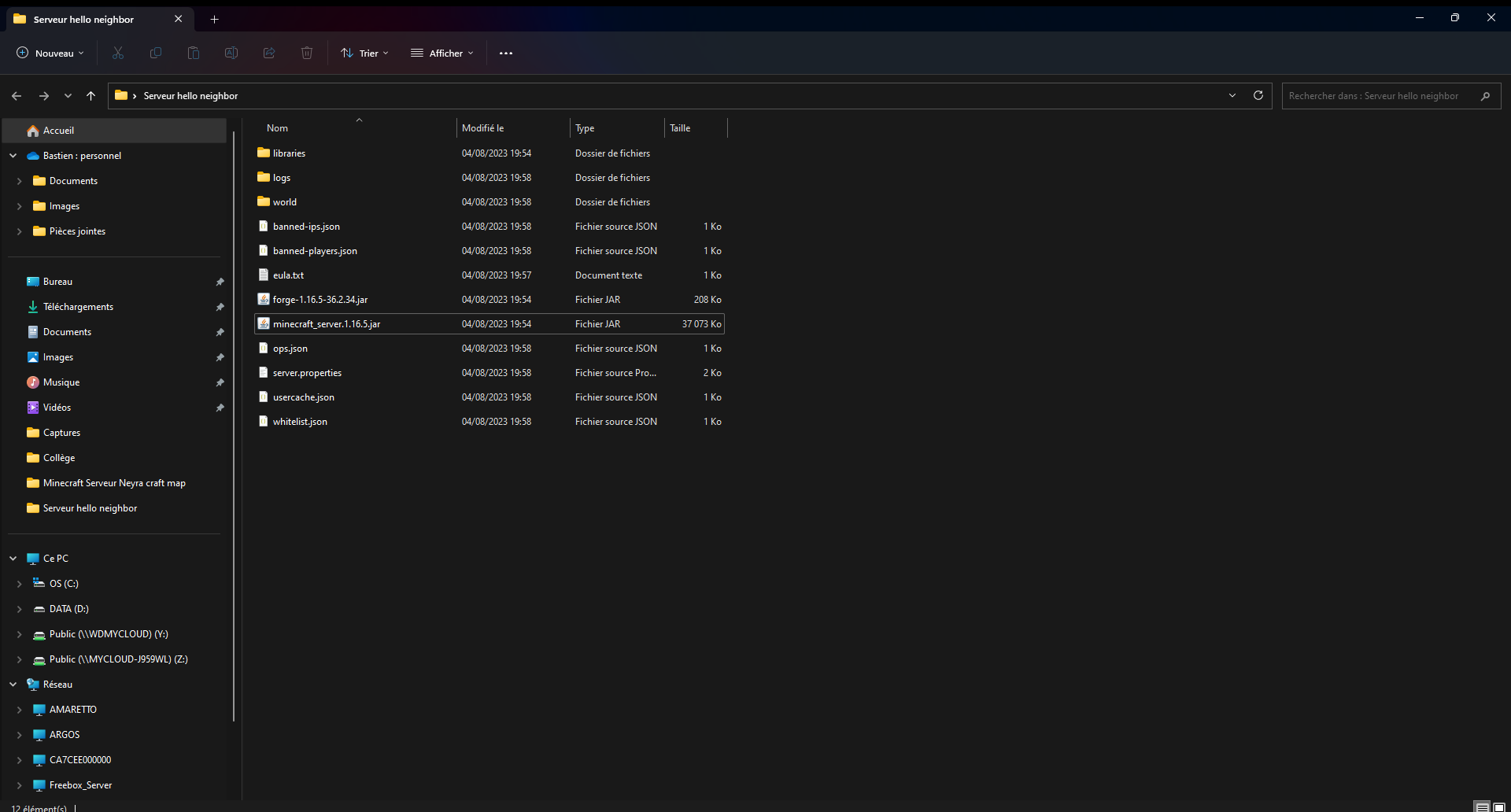1511x812 pixels.
Task: Open the three-dots more options menu
Action: point(506,53)
